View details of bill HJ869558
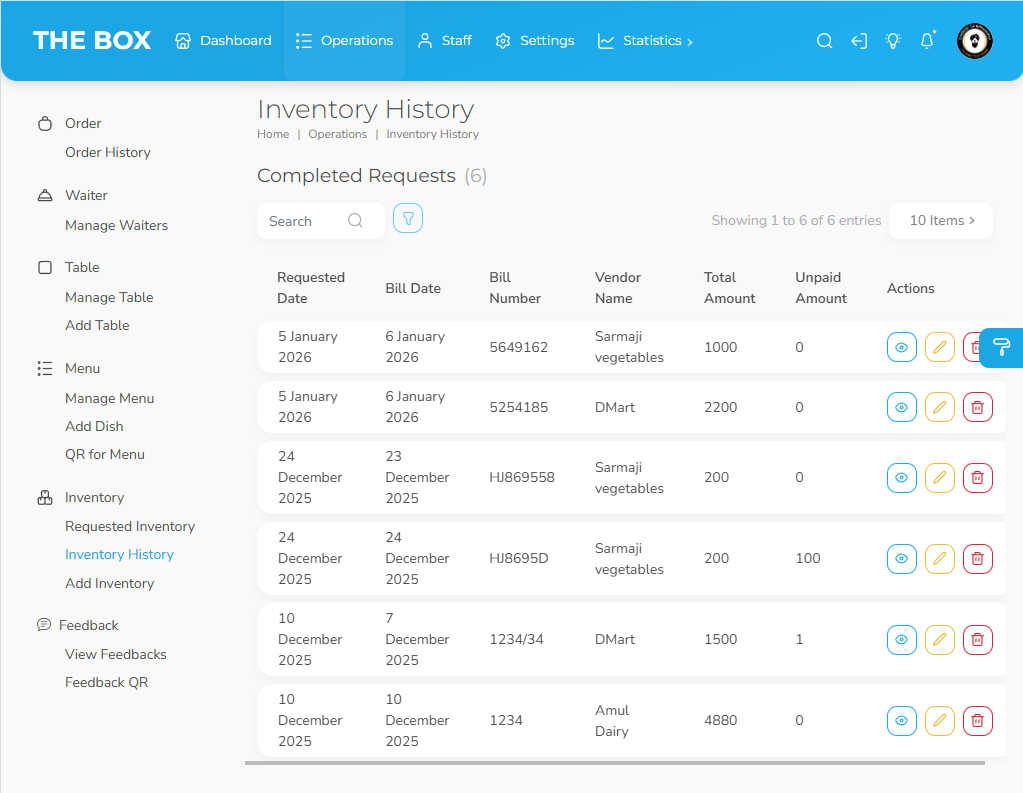The width and height of the screenshot is (1023, 793). tap(901, 477)
